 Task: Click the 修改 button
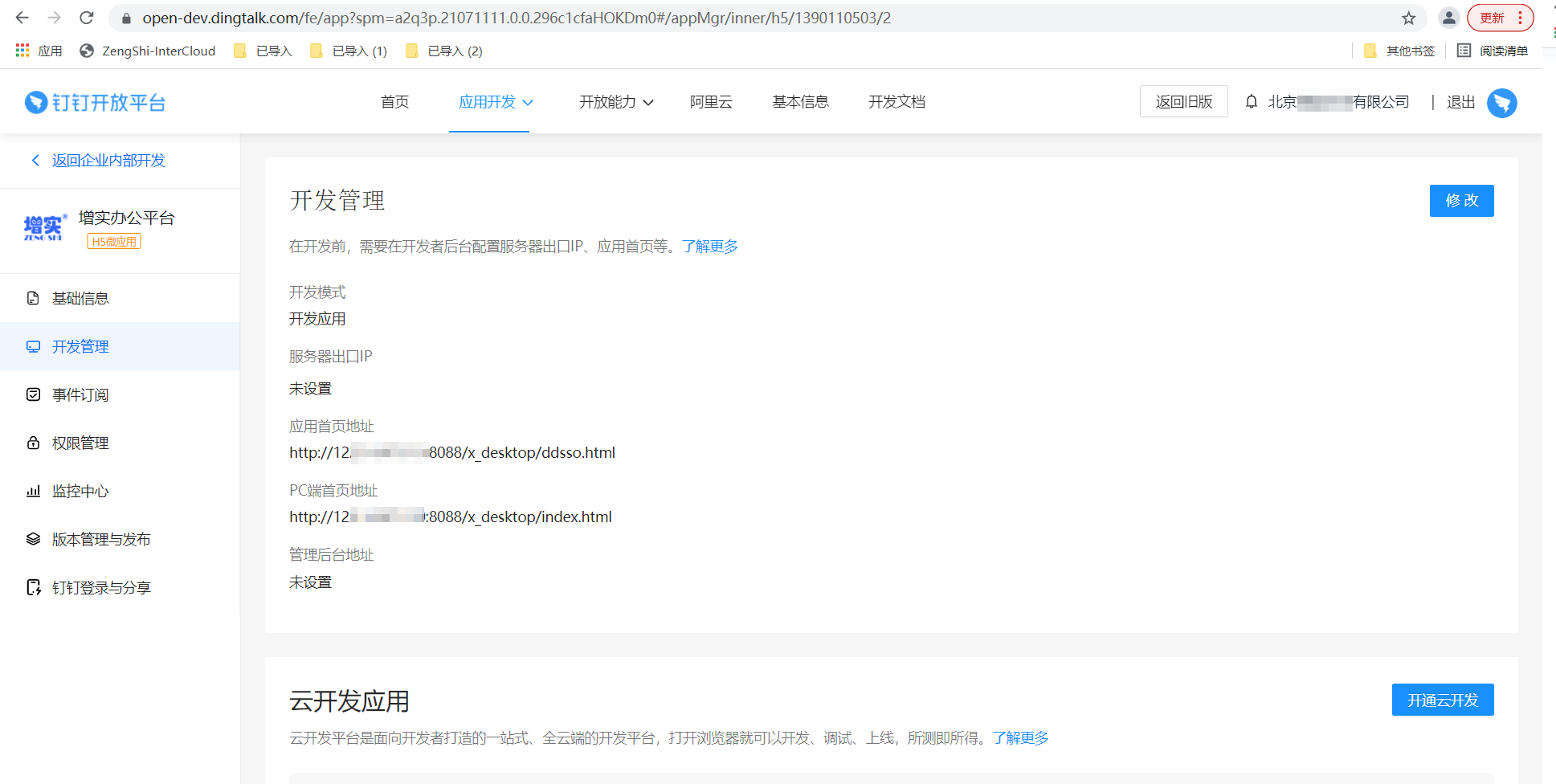pos(1461,201)
